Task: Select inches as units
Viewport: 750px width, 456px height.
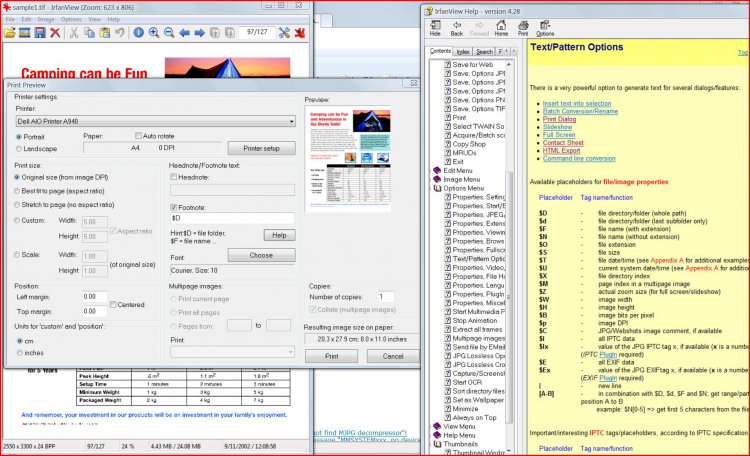Action: click(20, 353)
